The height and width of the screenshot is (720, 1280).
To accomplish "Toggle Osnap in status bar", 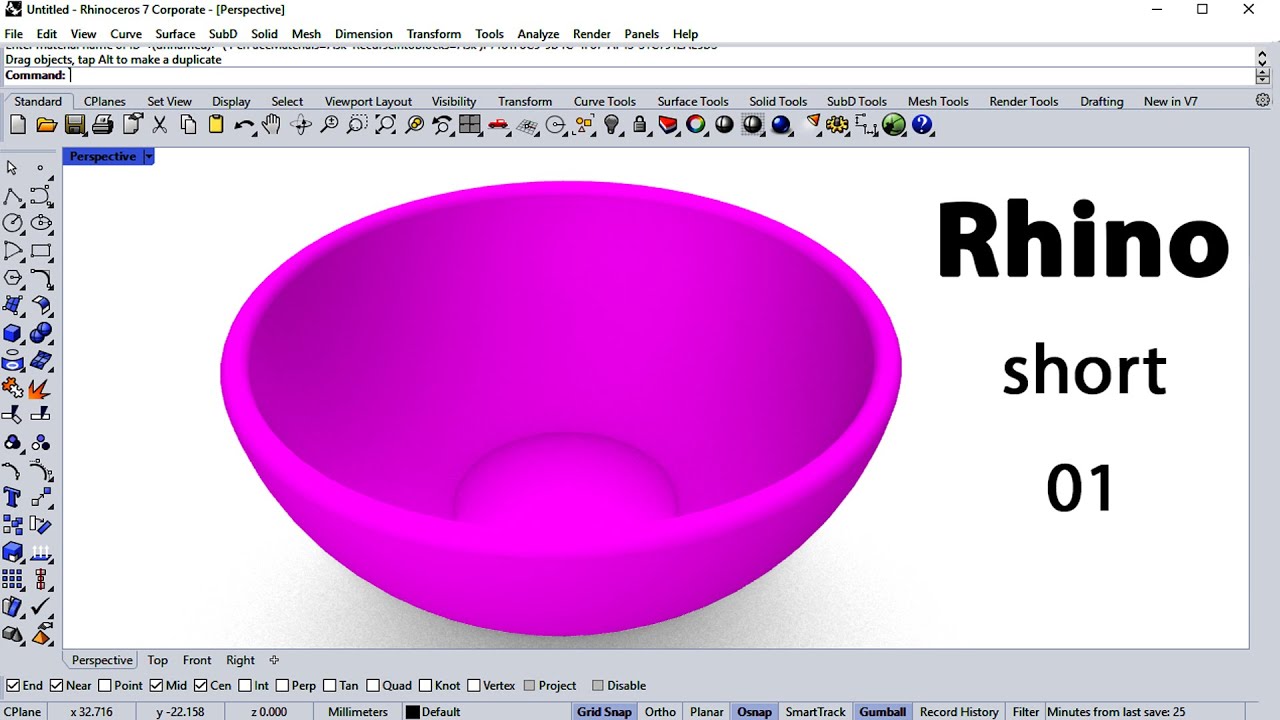I will coord(754,712).
